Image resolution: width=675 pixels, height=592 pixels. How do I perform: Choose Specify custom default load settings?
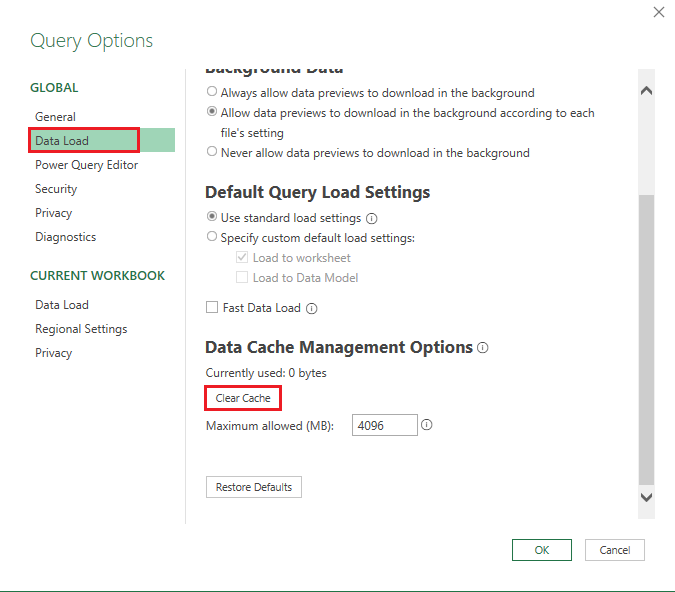(212, 236)
